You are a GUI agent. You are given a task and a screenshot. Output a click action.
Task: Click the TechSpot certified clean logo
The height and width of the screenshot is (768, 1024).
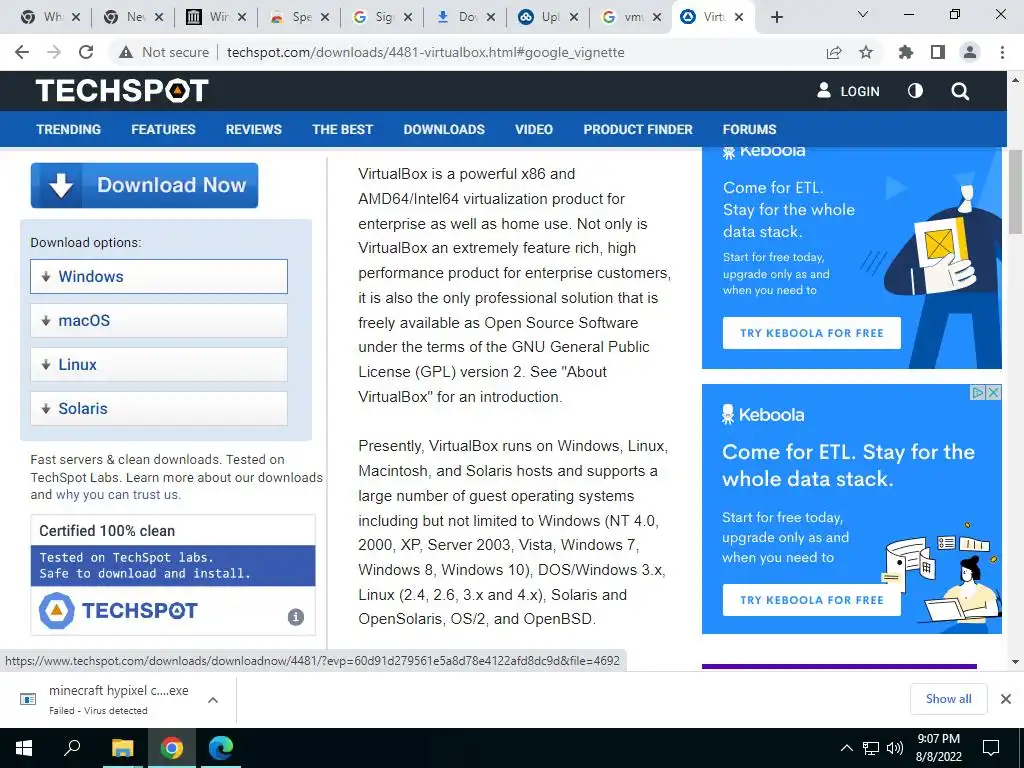pos(118,611)
